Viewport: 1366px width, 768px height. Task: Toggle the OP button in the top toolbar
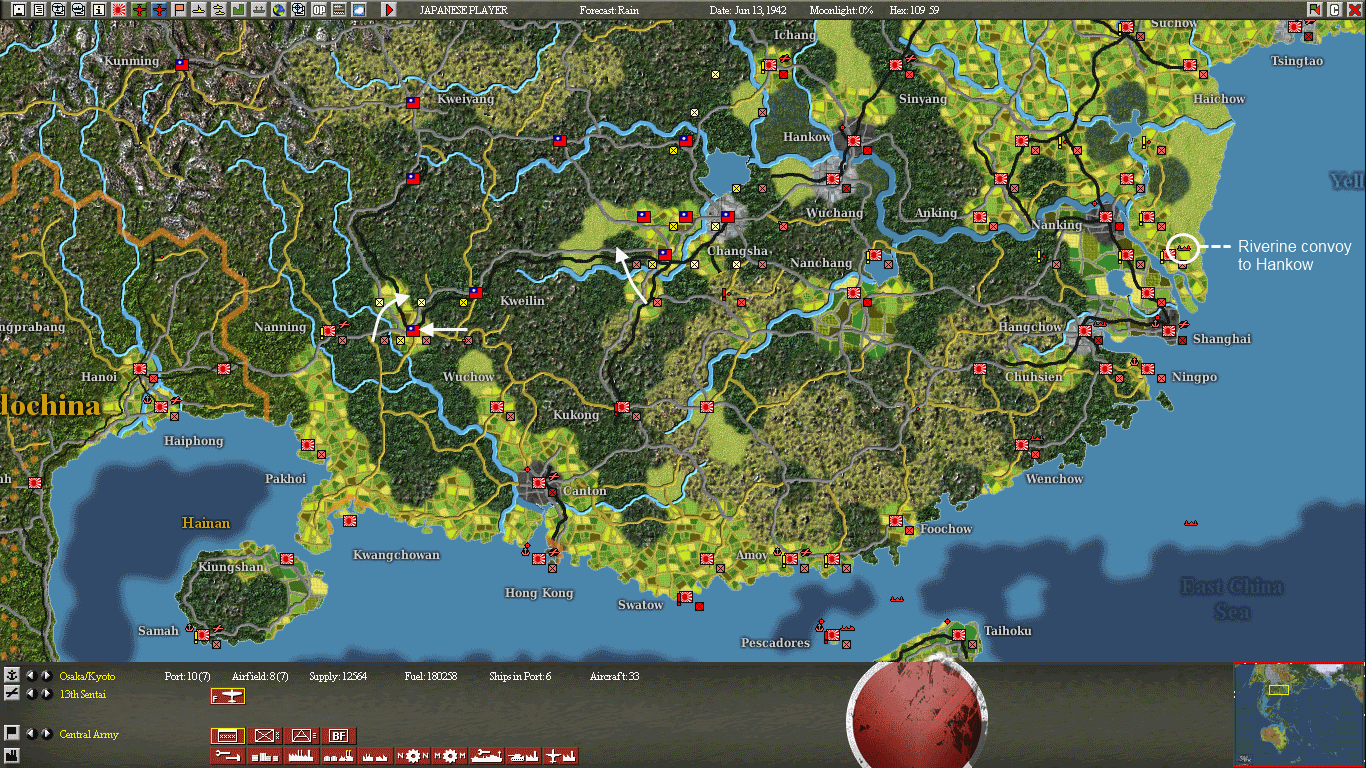pyautogui.click(x=319, y=9)
